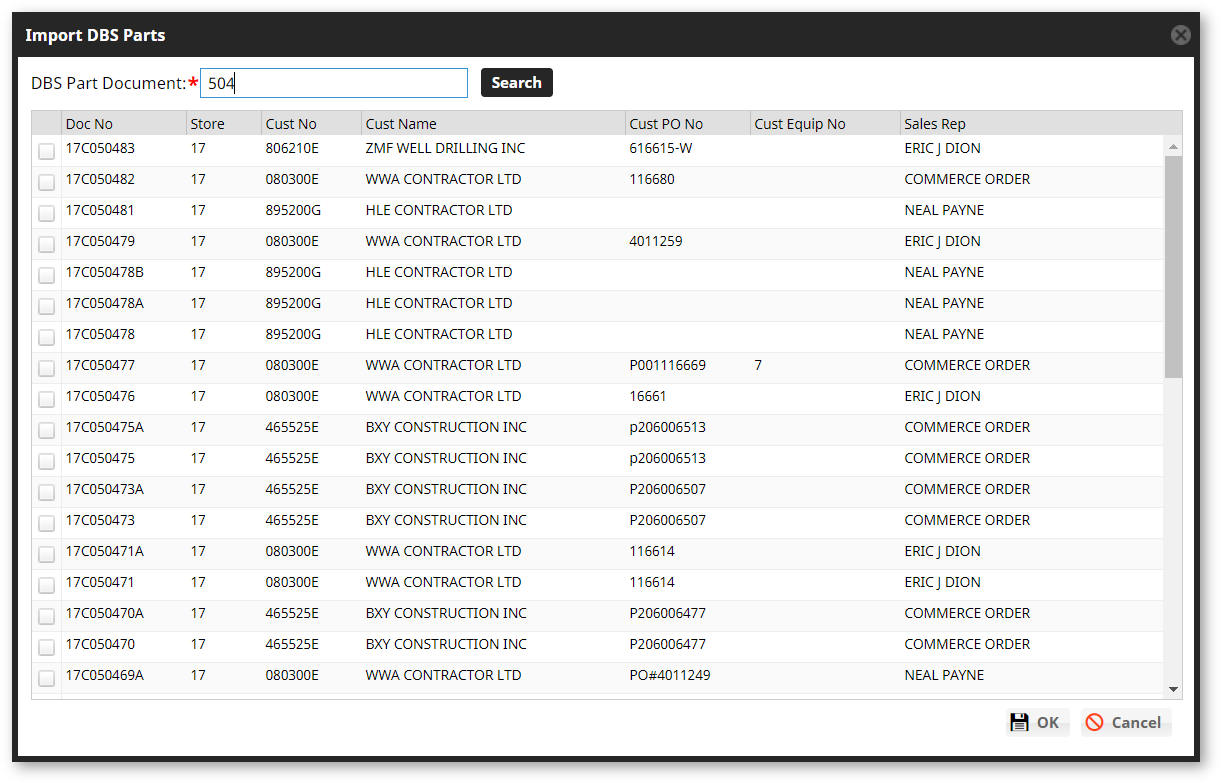The image size is (1221, 783).
Task: Click inside the DBS Part Document field
Action: click(333, 82)
